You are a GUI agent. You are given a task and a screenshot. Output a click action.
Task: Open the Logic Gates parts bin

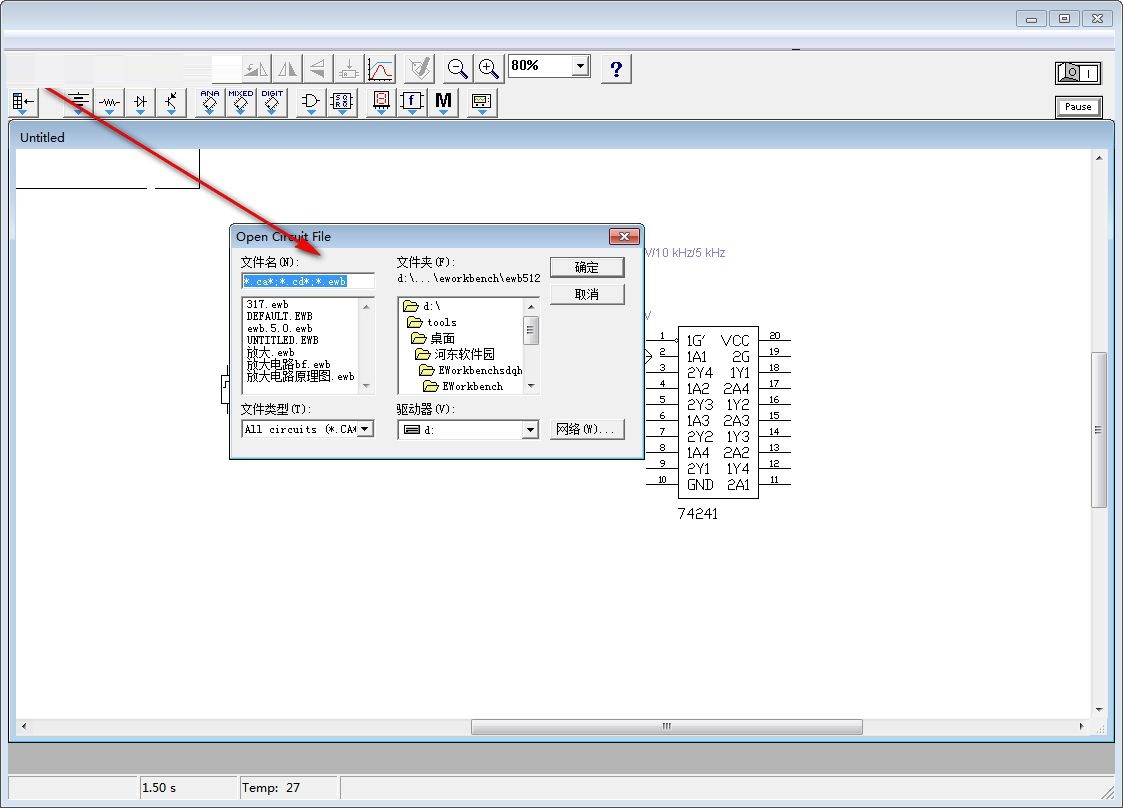[311, 102]
